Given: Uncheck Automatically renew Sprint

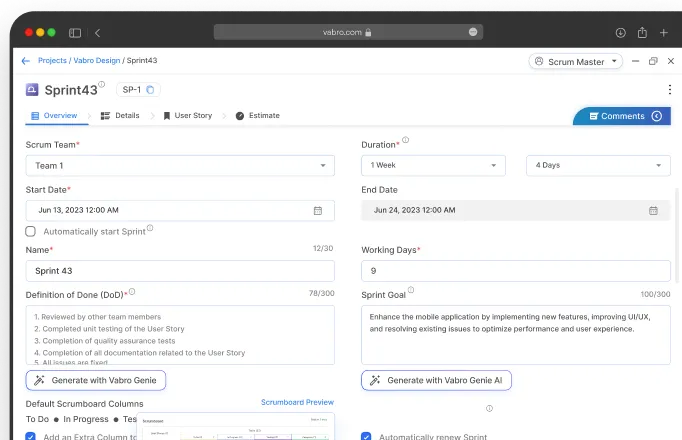Looking at the screenshot, I should pyautogui.click(x=366, y=436).
